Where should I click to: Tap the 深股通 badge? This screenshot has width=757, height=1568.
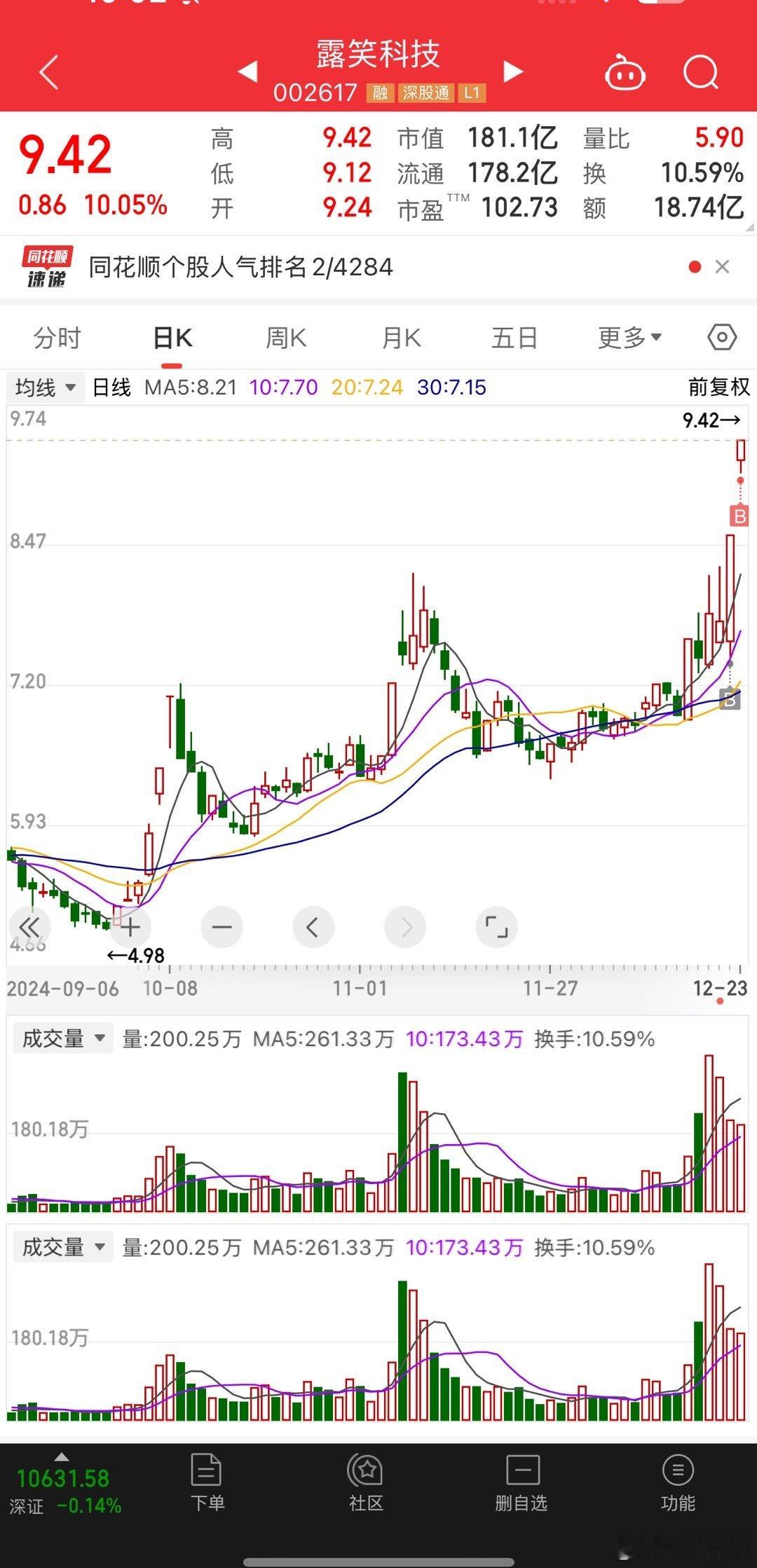(x=425, y=93)
